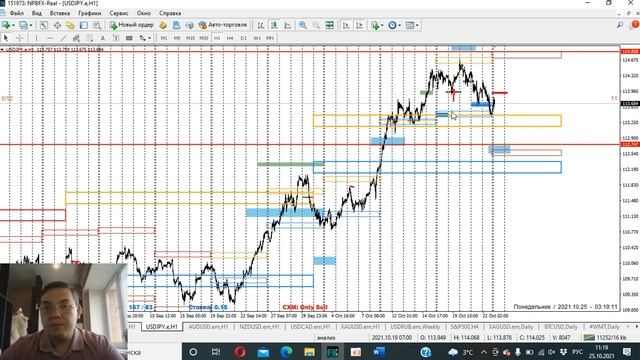Toggle chart shift from right edge
This screenshot has height=360, width=640.
(x=360, y=25)
